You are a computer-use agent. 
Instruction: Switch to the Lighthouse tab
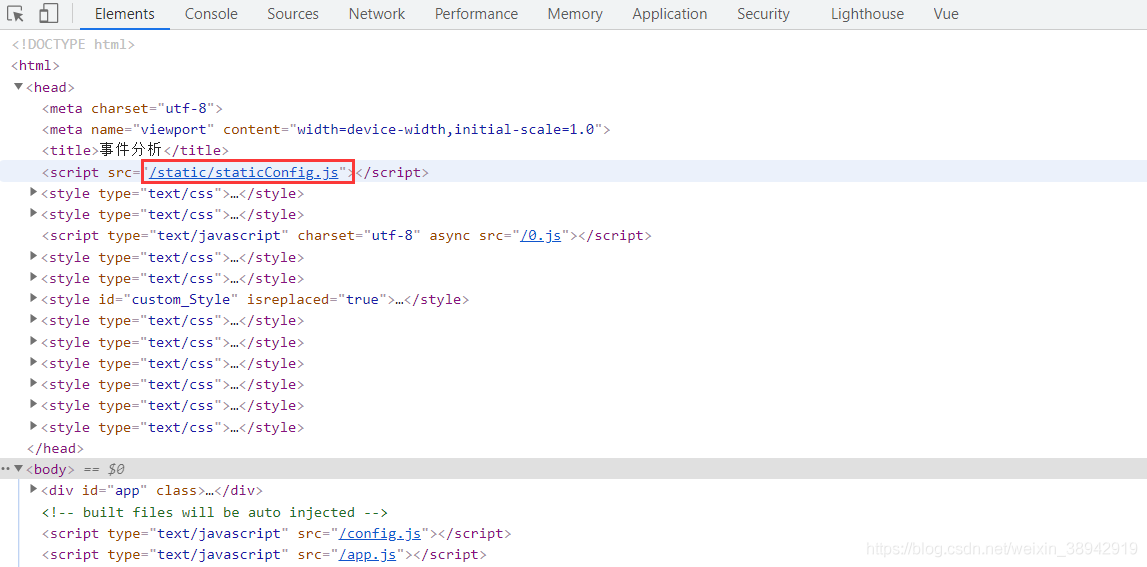(867, 14)
